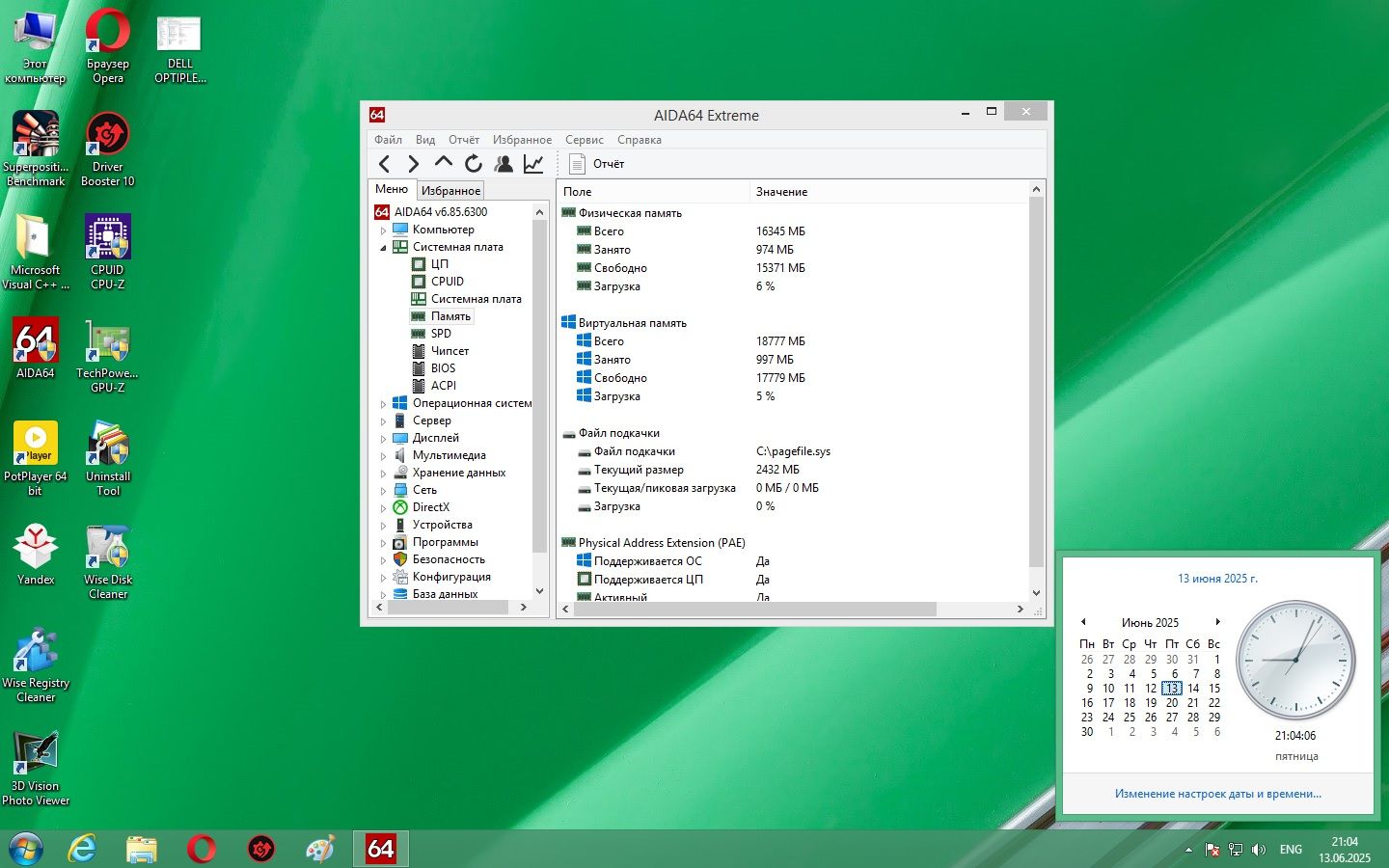
Task: Click the vertical scrollbar down arrow of report pane
Action: pos(1037,593)
